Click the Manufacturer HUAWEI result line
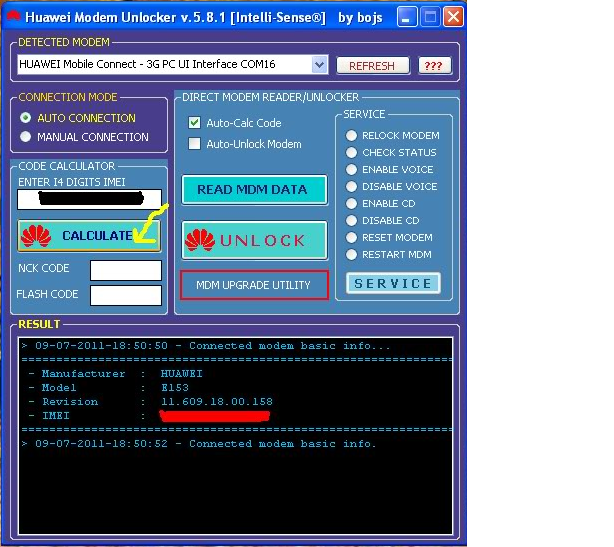614x547 pixels. tap(116, 374)
